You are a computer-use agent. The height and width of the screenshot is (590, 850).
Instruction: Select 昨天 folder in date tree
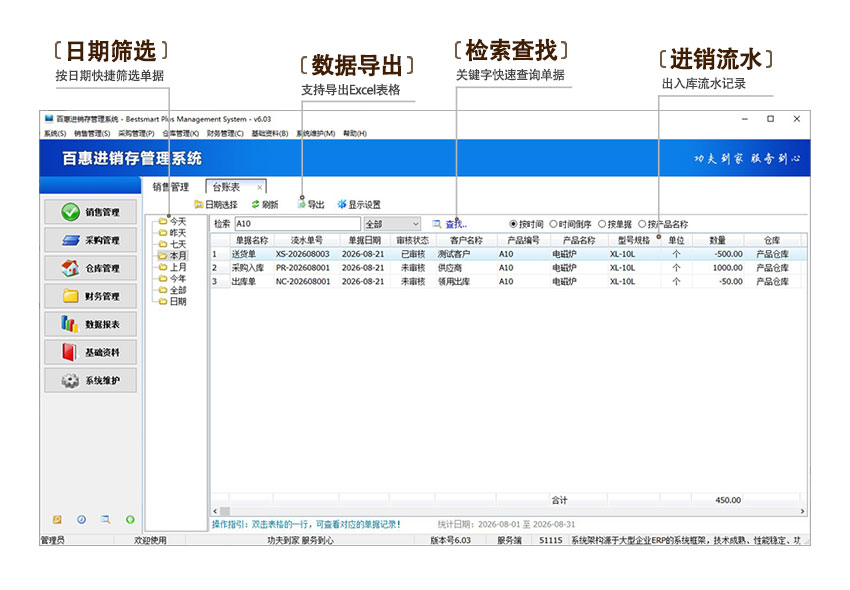(172, 233)
